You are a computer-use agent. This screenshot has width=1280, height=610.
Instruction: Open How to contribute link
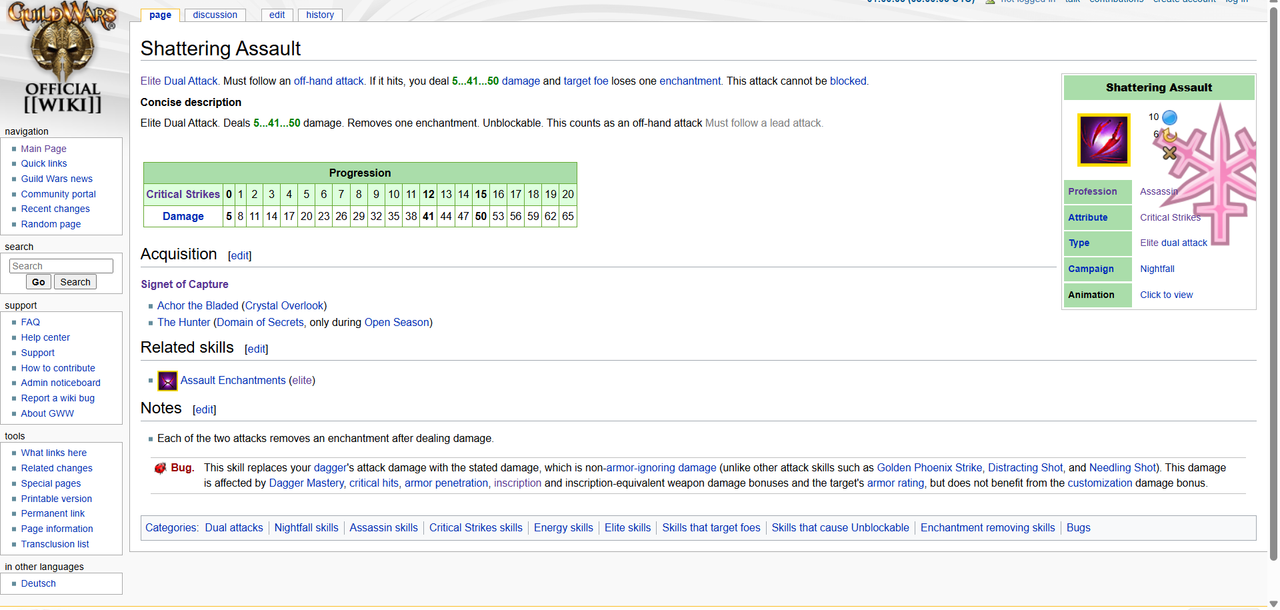(58, 368)
